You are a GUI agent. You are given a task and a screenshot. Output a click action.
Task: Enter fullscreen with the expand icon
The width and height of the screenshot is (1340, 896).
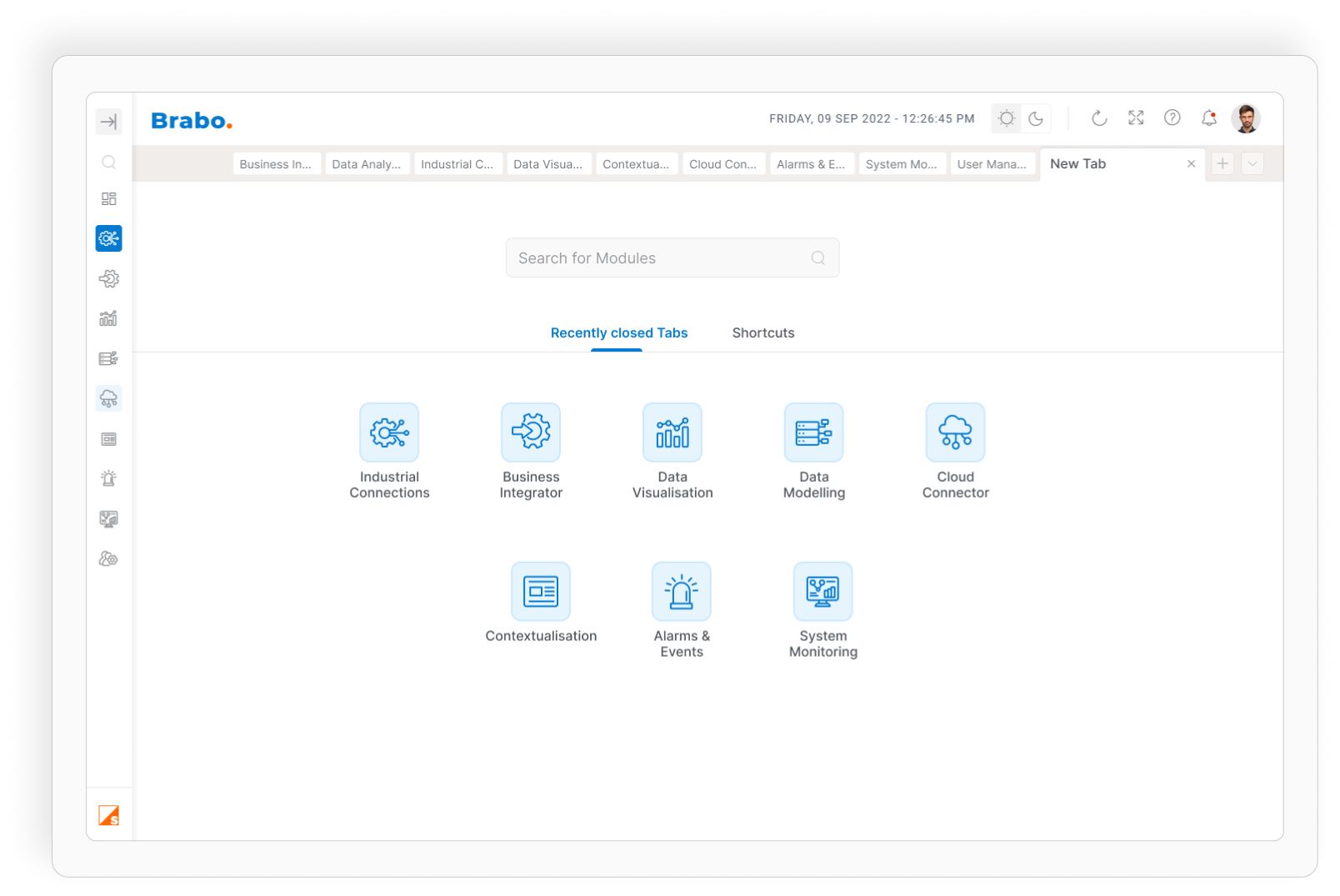coord(1136,118)
